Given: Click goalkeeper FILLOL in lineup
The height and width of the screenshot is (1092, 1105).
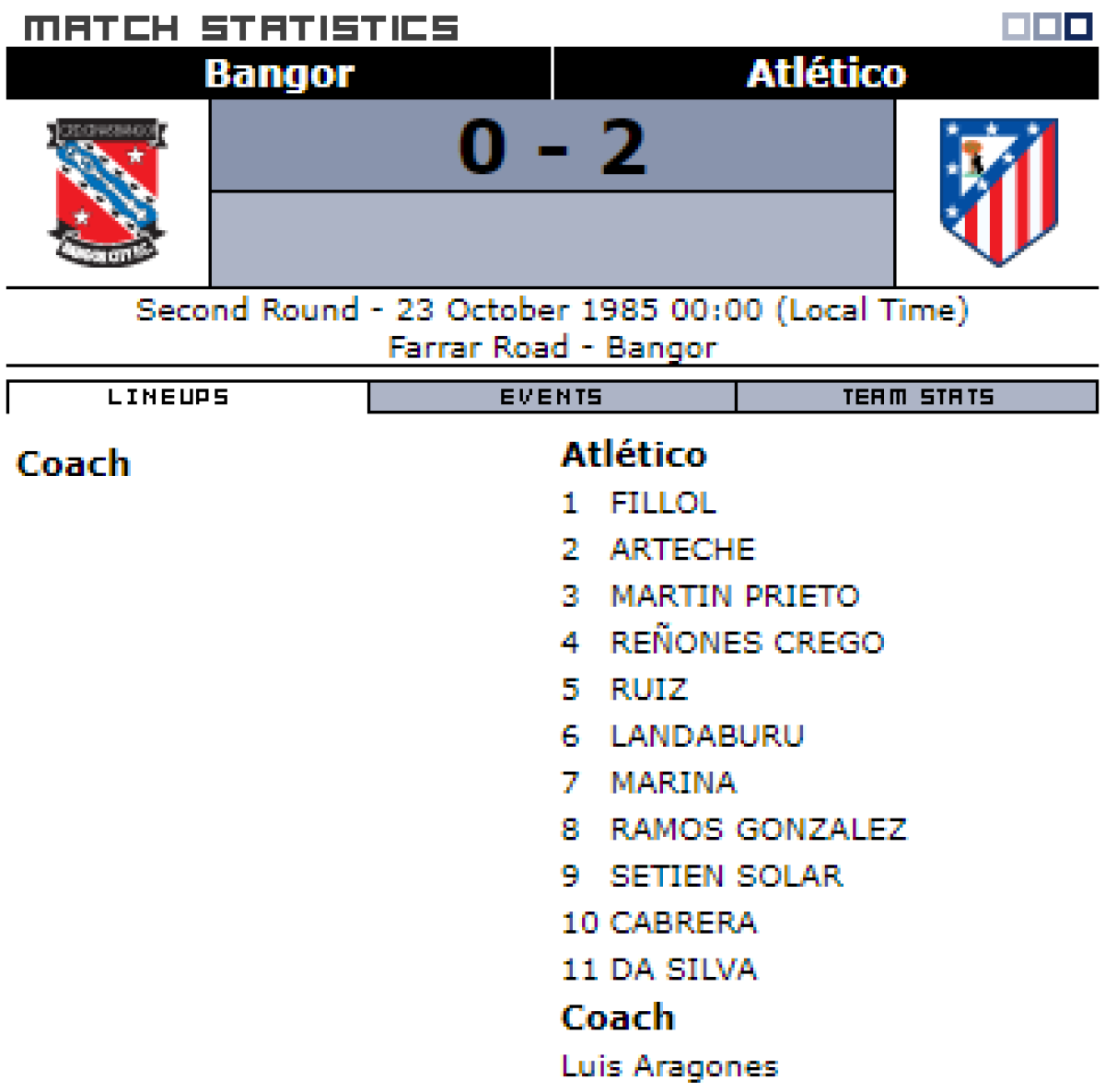Looking at the screenshot, I should click(x=663, y=503).
